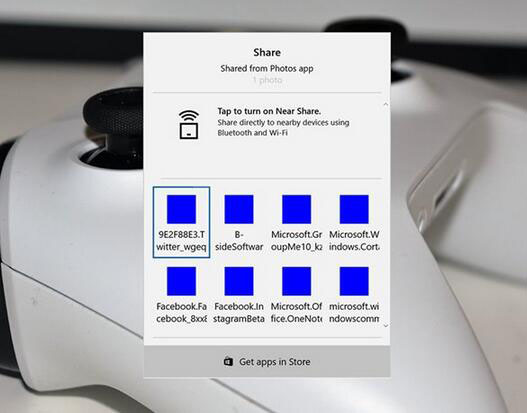The image size is (527, 413).
Task: Click the '1 photo' label
Action: [268, 80]
